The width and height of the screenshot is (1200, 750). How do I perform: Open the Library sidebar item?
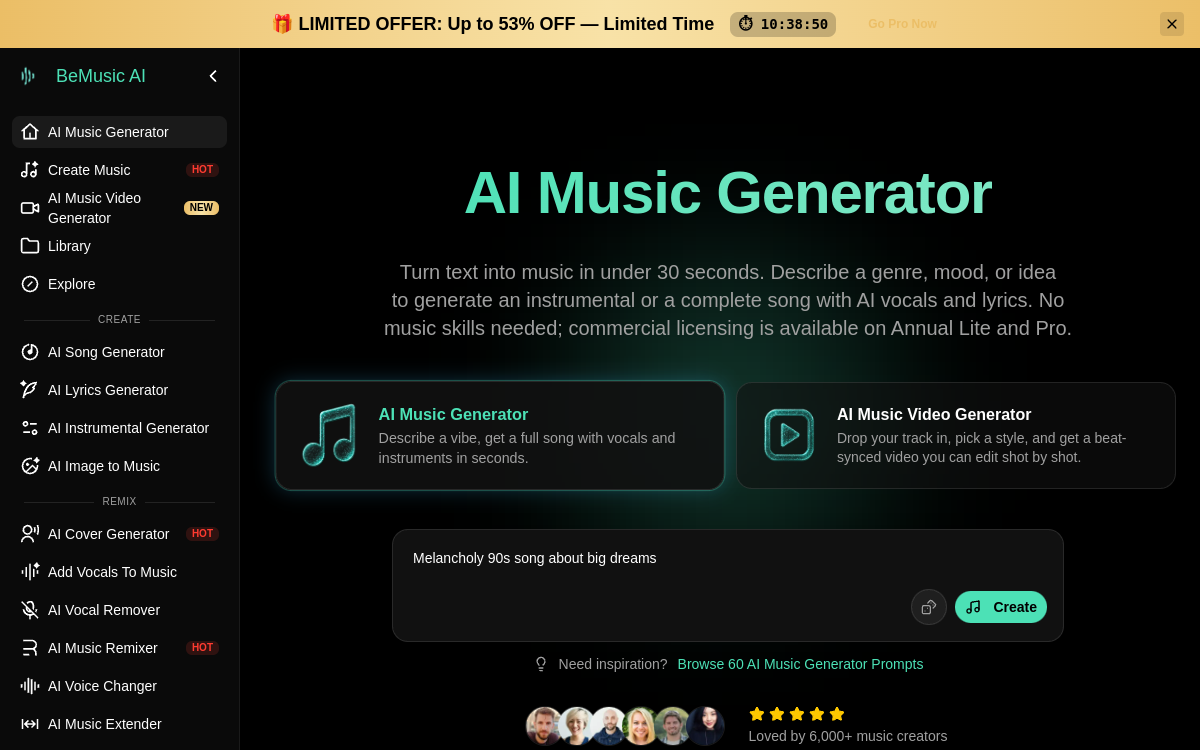click(119, 246)
